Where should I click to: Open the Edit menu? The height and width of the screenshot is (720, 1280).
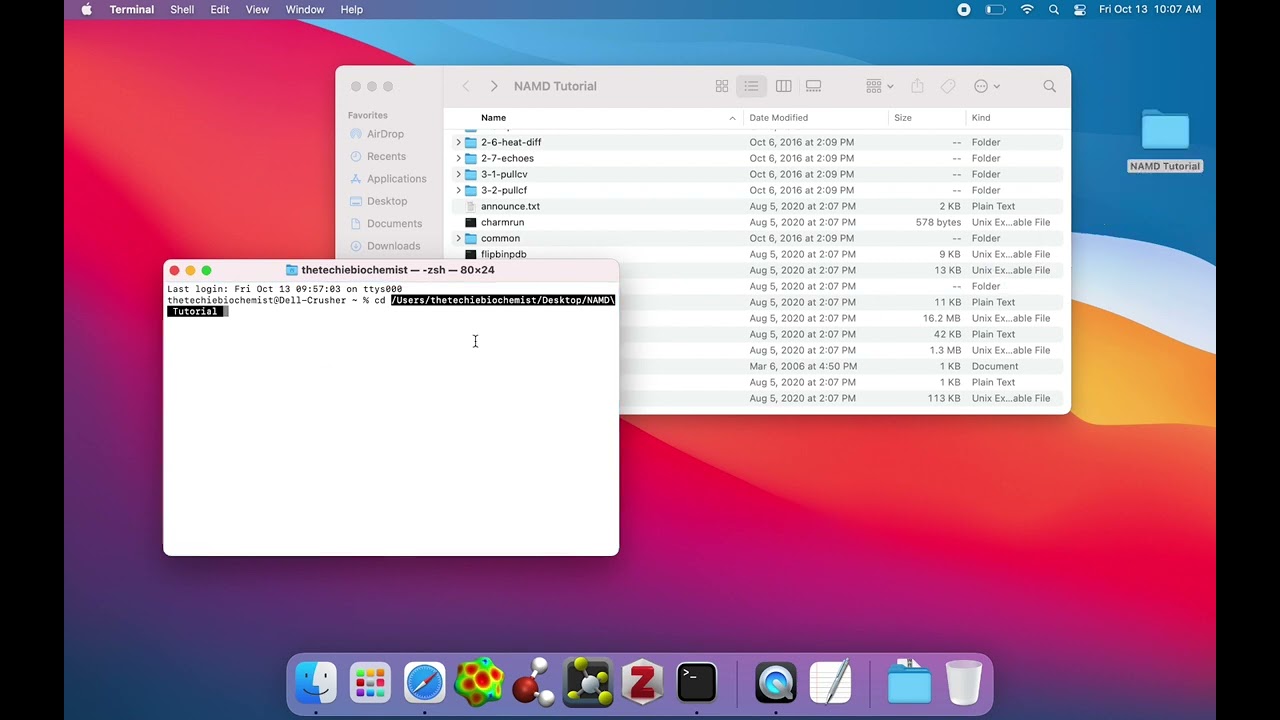pos(220,9)
